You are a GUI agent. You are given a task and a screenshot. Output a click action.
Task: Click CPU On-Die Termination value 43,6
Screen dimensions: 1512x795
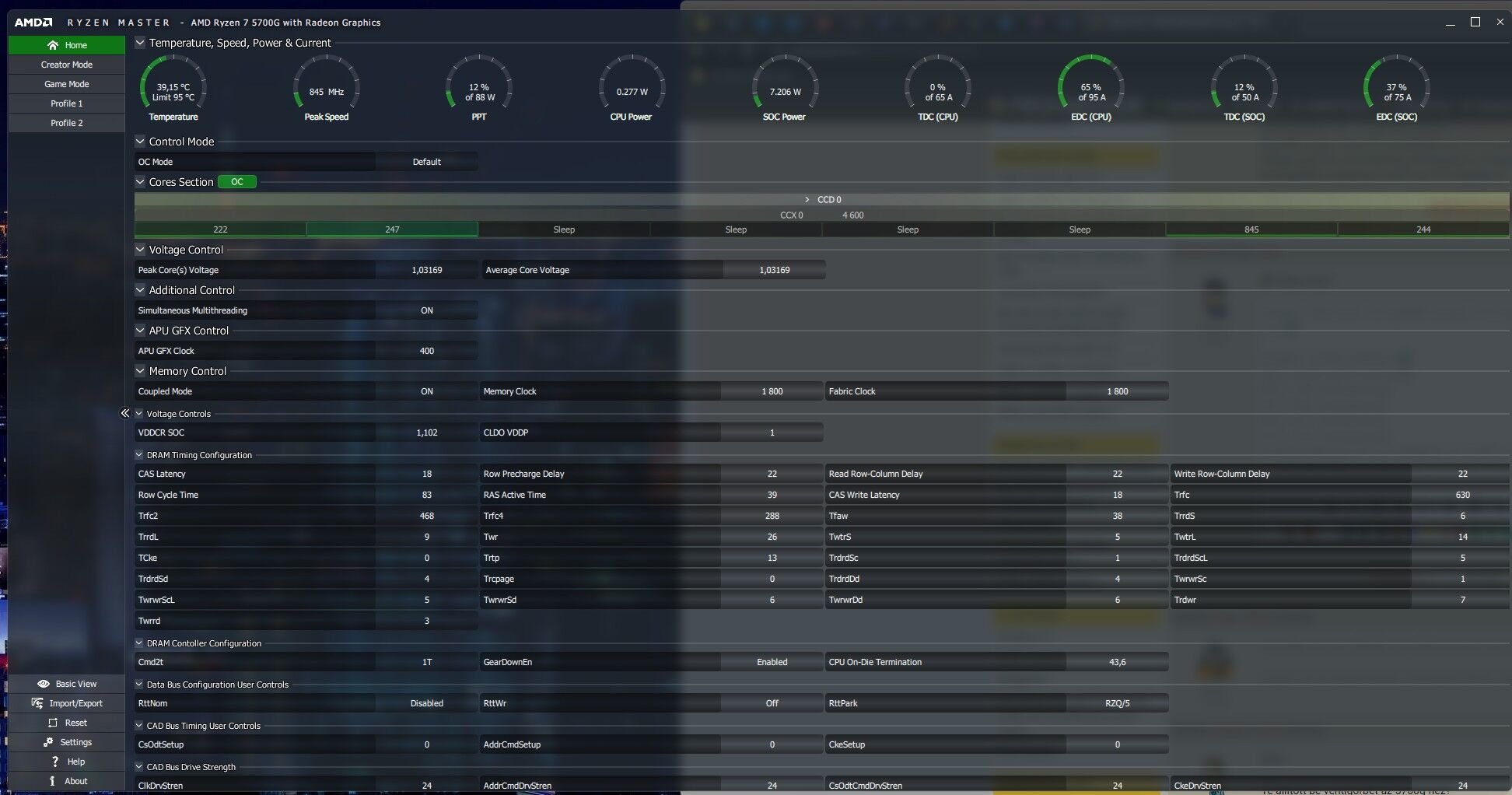pos(1117,662)
